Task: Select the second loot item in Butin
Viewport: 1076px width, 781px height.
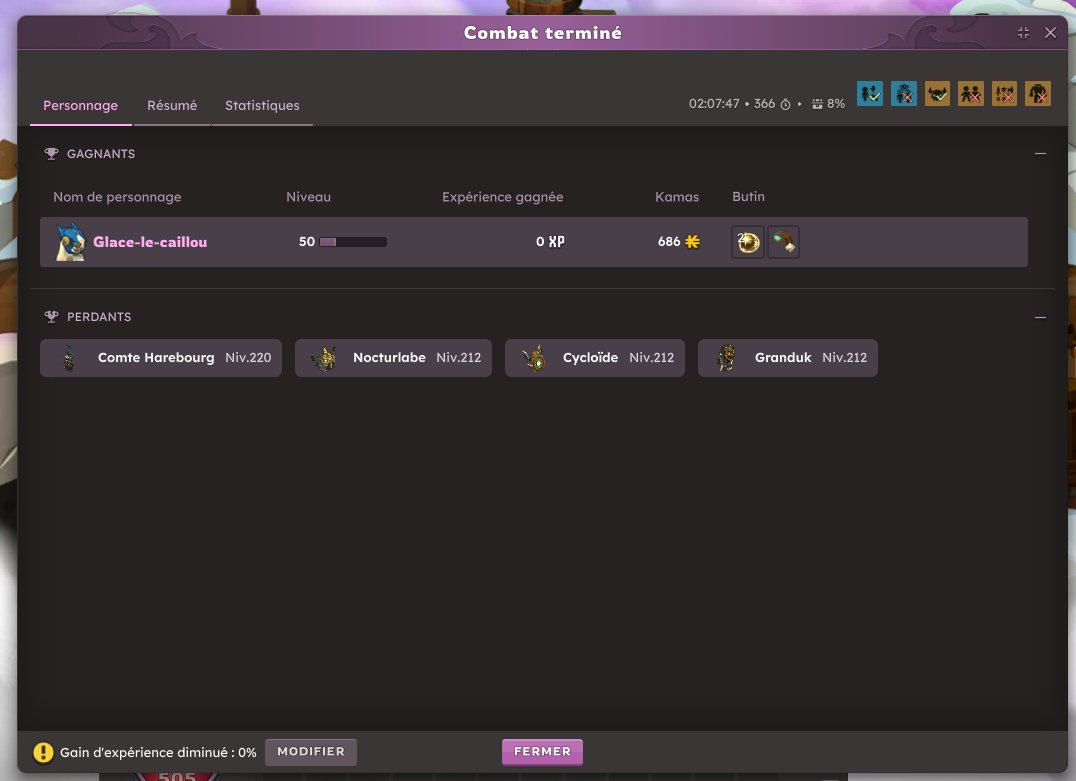Action: [x=783, y=242]
